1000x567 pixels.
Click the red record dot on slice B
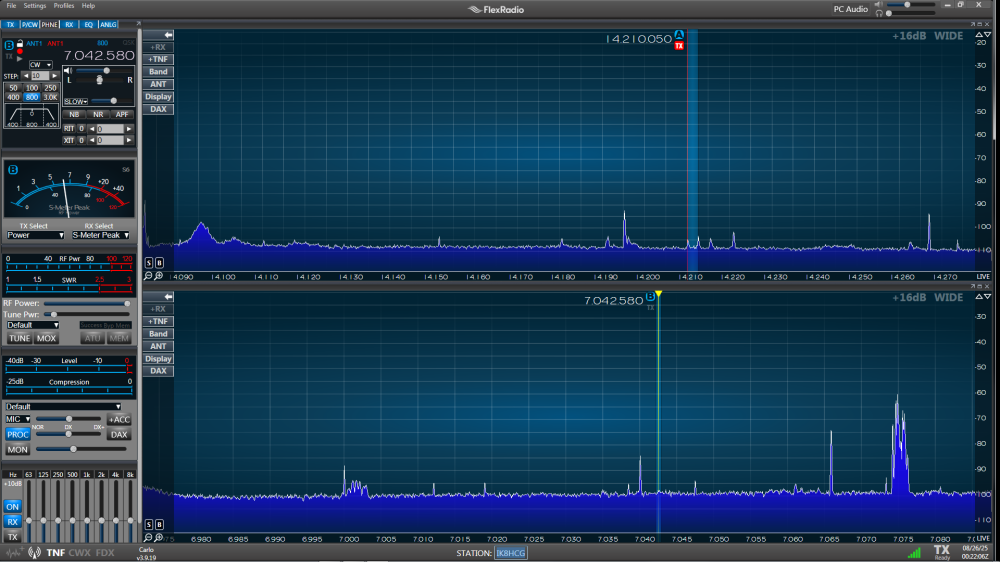tap(20, 51)
